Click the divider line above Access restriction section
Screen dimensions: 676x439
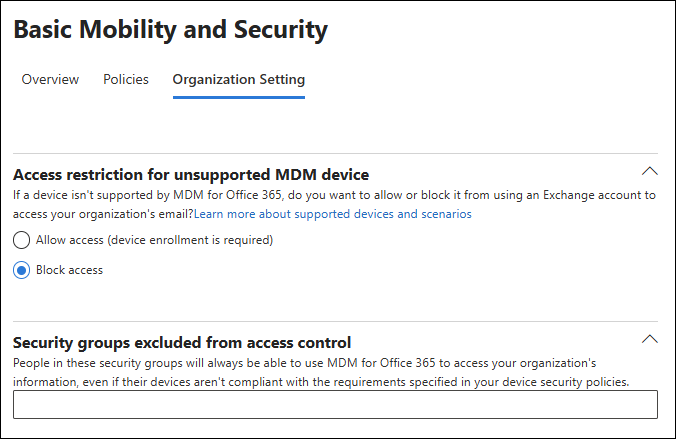coord(335,153)
